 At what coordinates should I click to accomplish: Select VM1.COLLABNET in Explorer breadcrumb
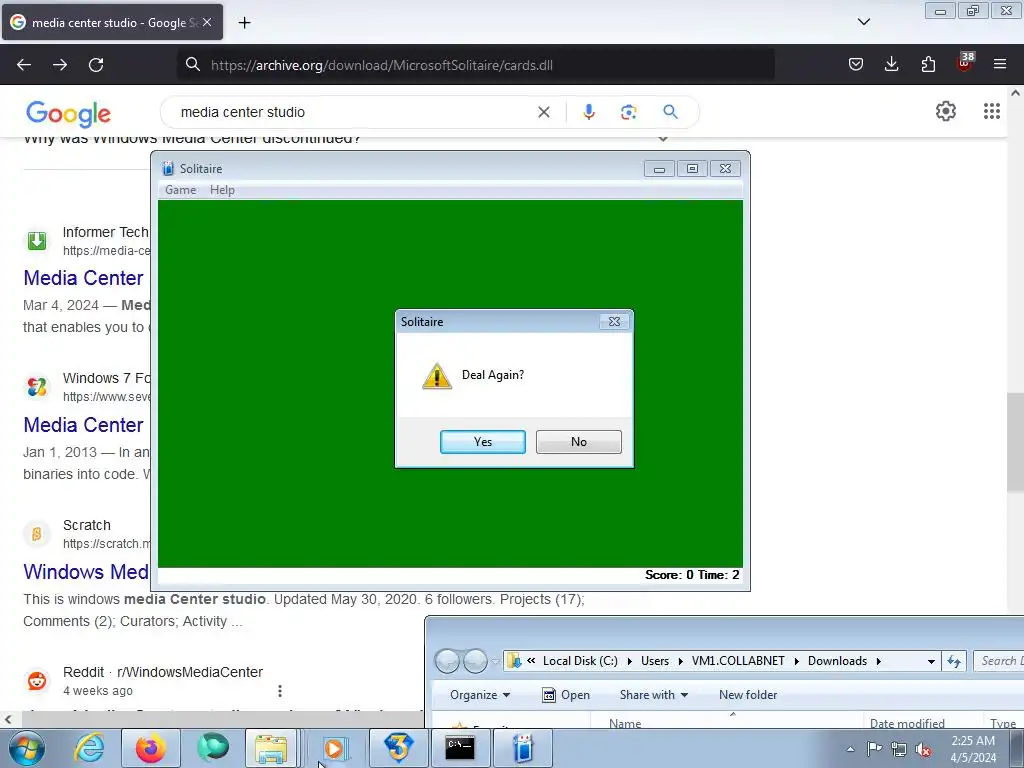tap(738, 661)
